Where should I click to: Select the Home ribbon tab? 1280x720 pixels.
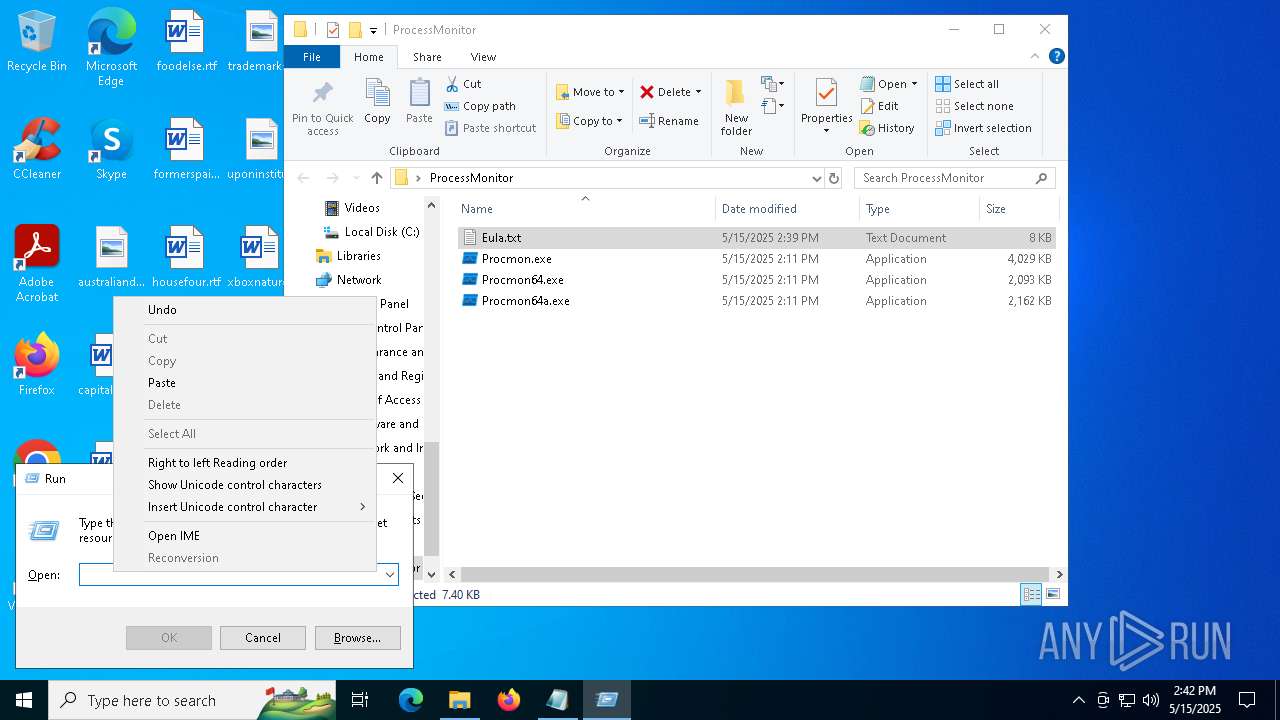(368, 57)
